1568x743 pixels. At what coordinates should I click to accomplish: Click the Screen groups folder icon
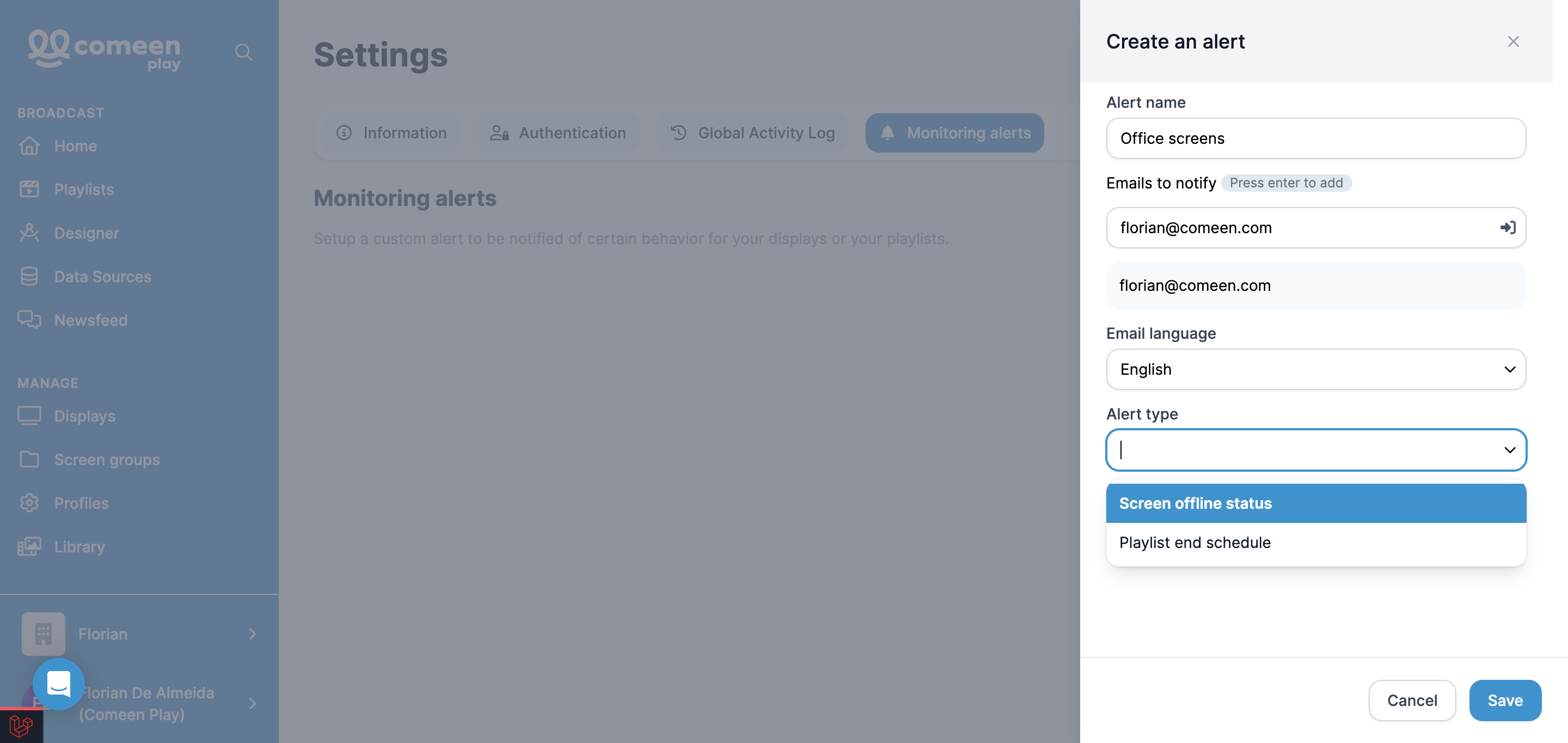[29, 459]
